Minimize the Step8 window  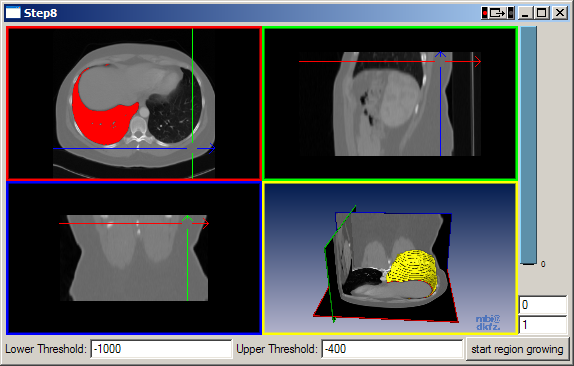[x=525, y=13]
